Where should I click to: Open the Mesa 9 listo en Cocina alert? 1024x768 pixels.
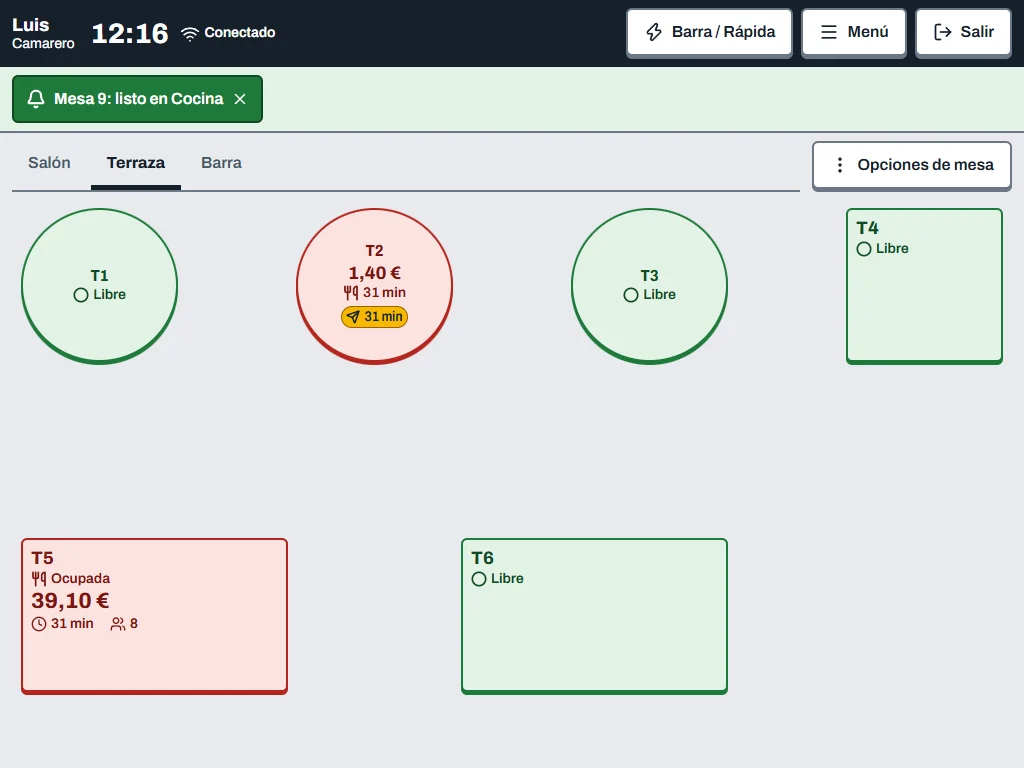tap(137, 99)
